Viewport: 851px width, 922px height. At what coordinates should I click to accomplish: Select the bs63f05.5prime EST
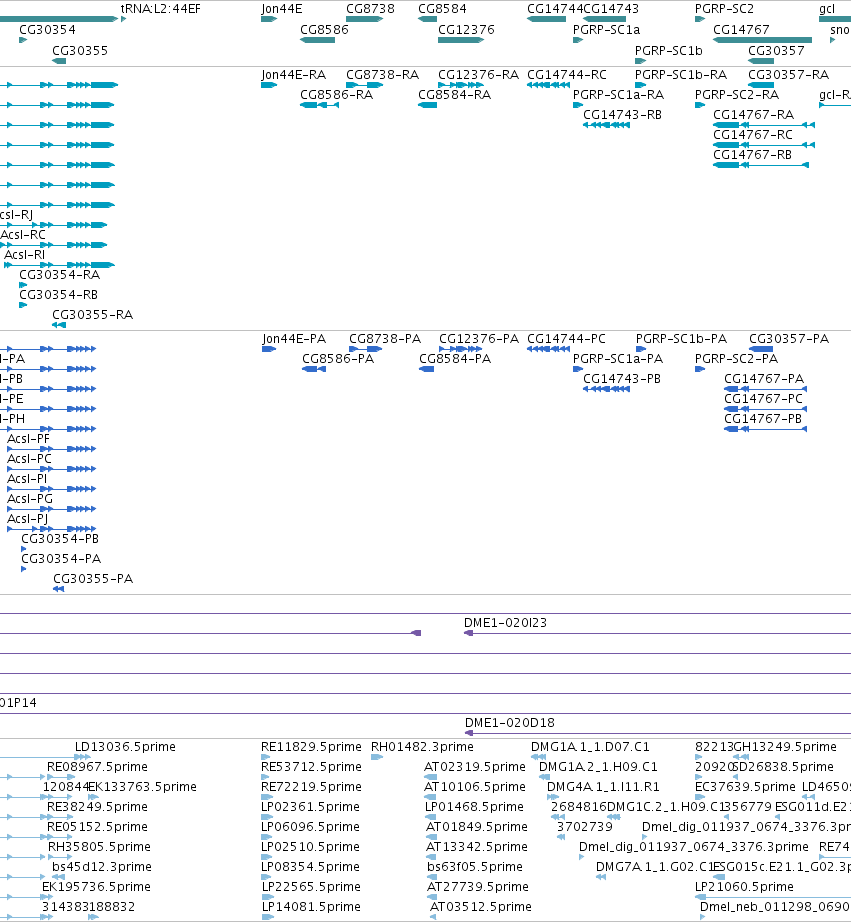pos(432,877)
